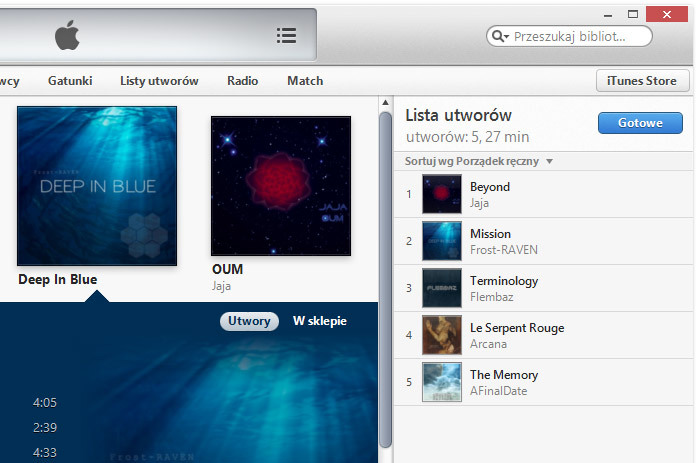Switch to W sklepie view
The image size is (700, 463).
coord(320,321)
